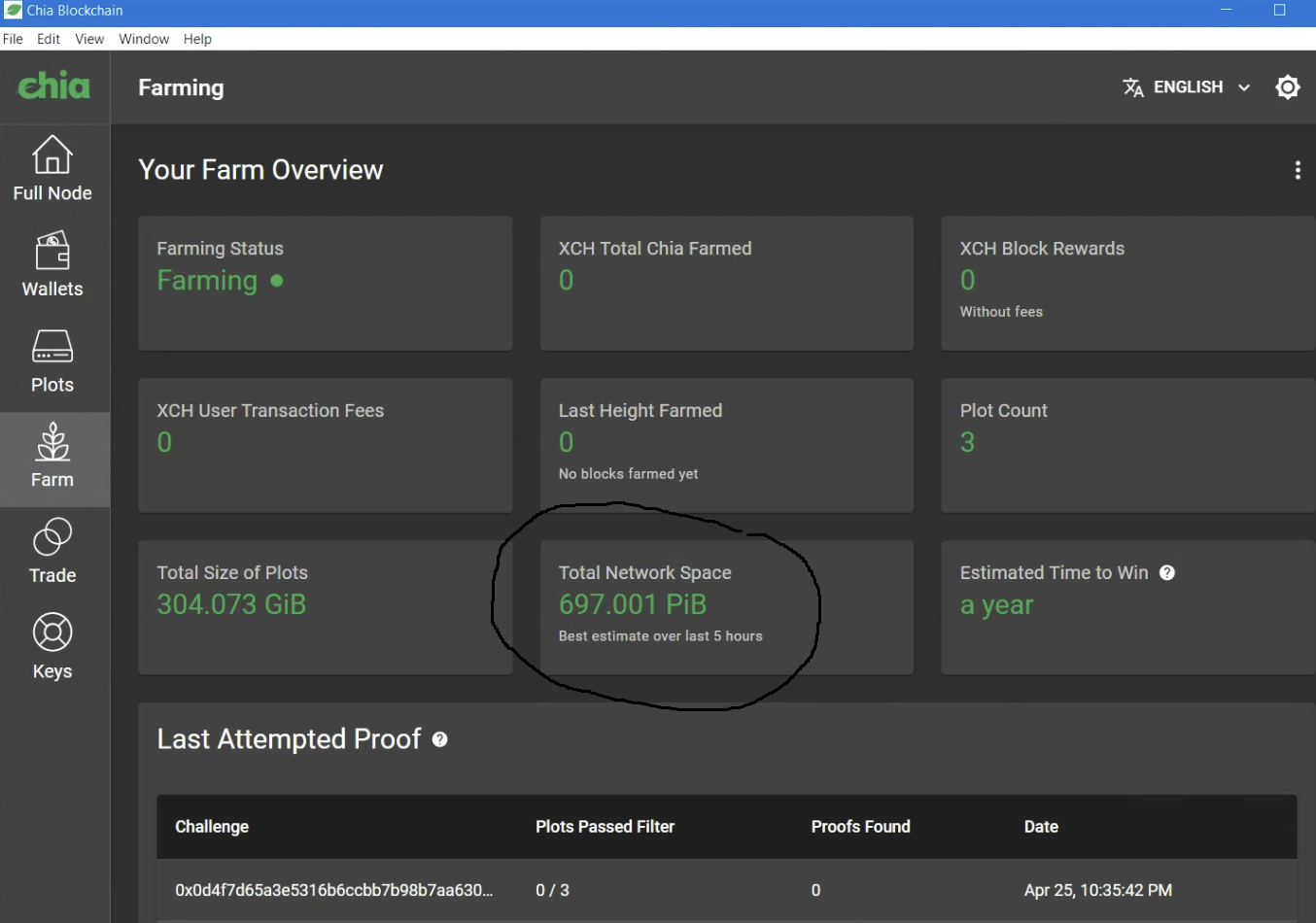Click the translate language icon
This screenshot has height=923, width=1316.
pyautogui.click(x=1133, y=87)
